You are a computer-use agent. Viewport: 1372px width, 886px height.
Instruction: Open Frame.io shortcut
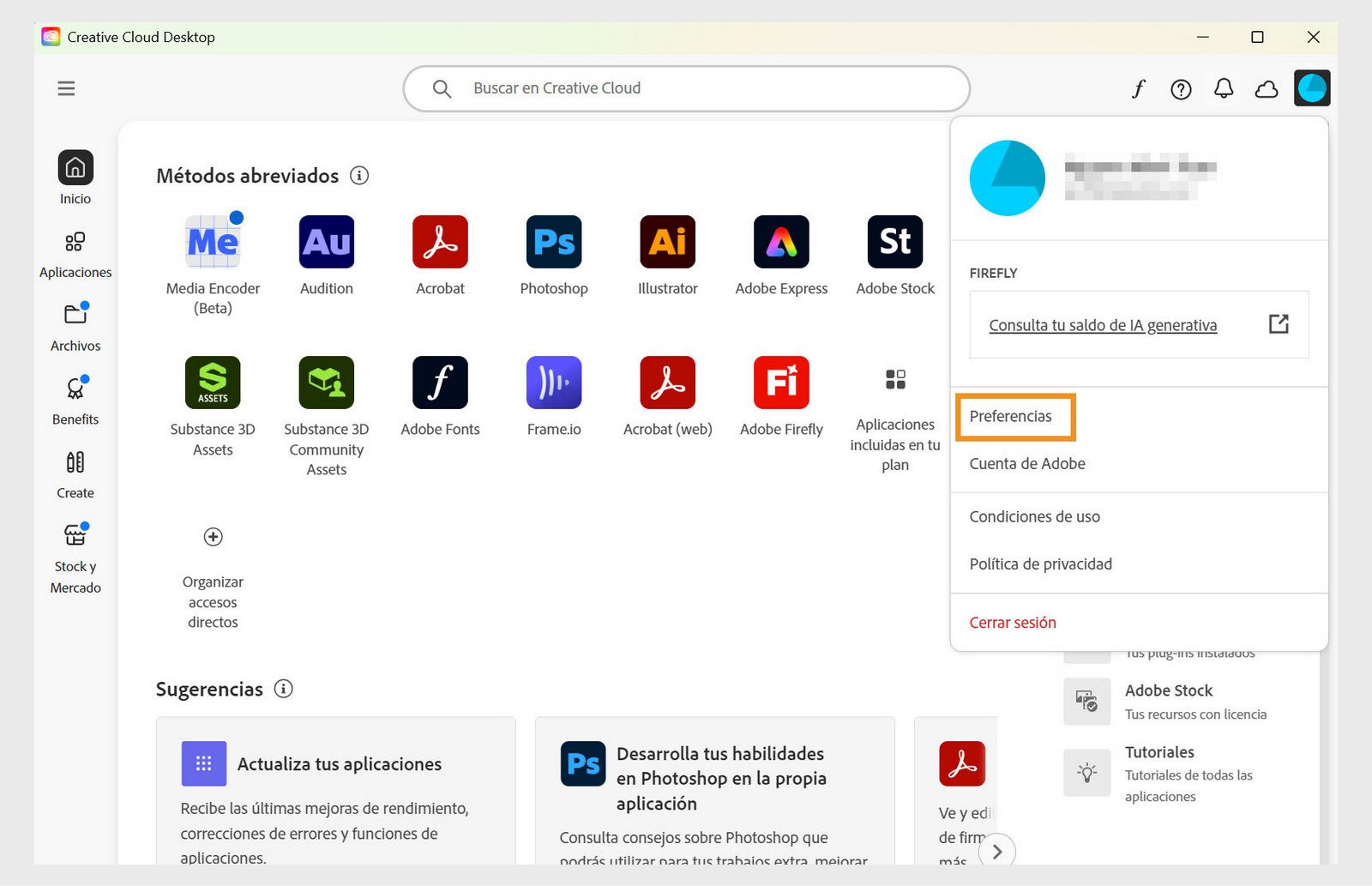click(x=553, y=383)
